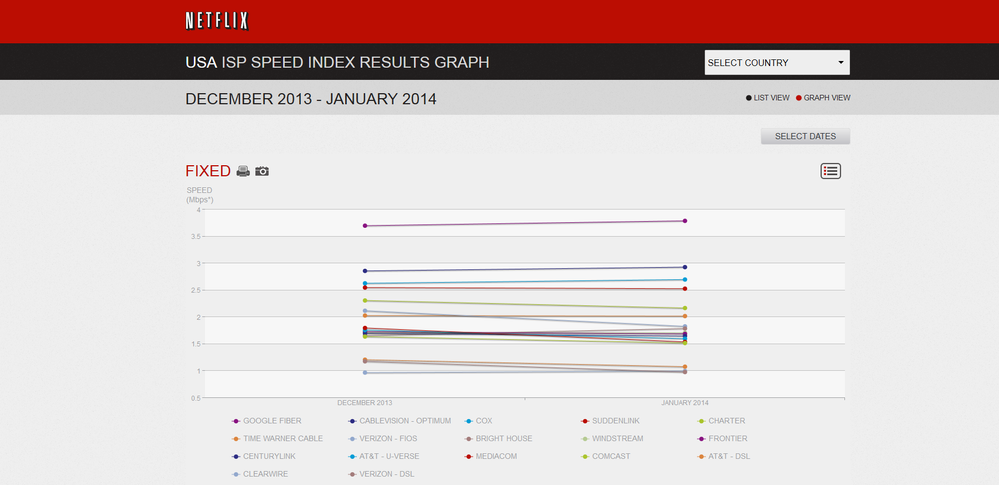Toggle Verizon - FiOS legend entry
Image resolution: width=999 pixels, height=485 pixels.
(x=385, y=438)
